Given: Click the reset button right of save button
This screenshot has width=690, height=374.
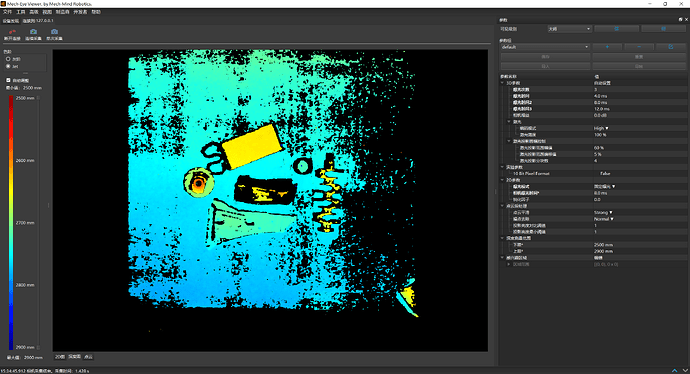Looking at the screenshot, I should 639,57.
